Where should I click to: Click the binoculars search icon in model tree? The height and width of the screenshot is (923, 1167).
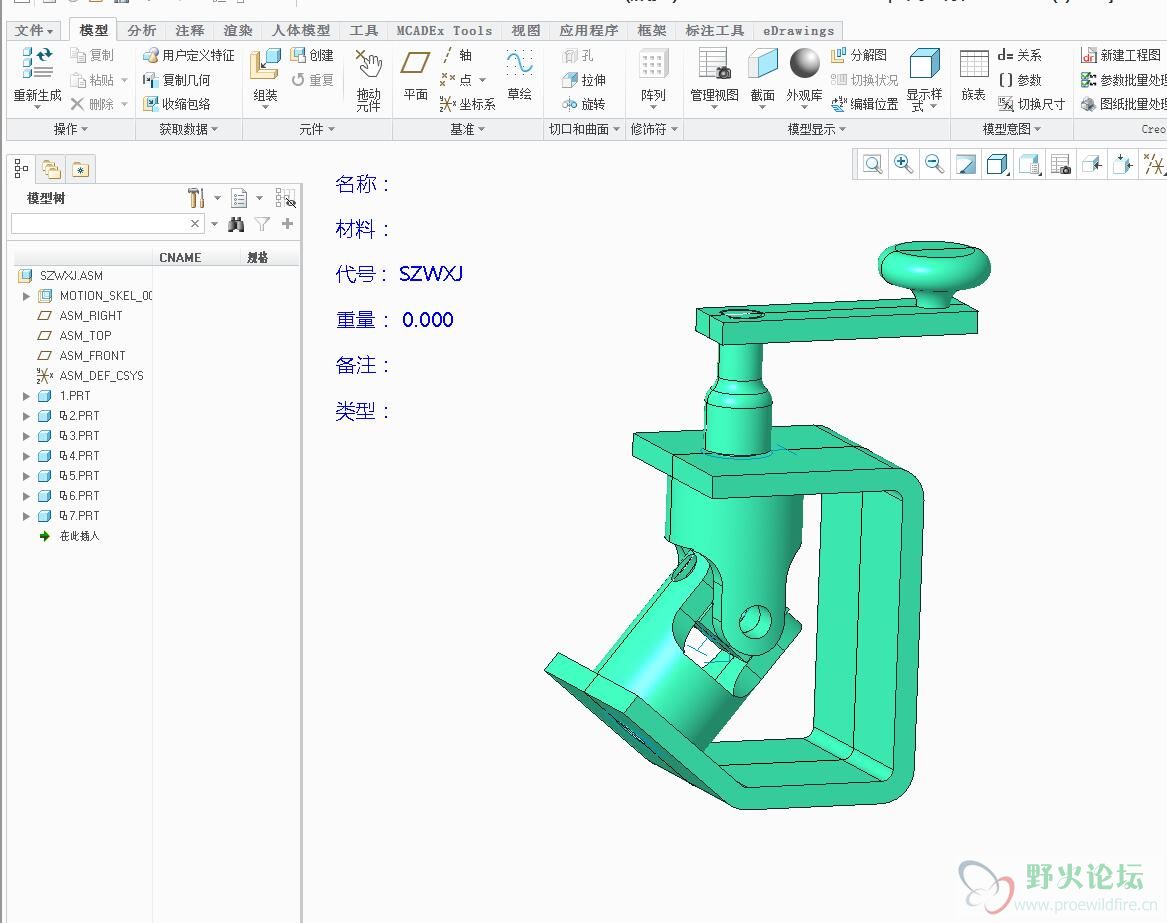pyautogui.click(x=236, y=224)
